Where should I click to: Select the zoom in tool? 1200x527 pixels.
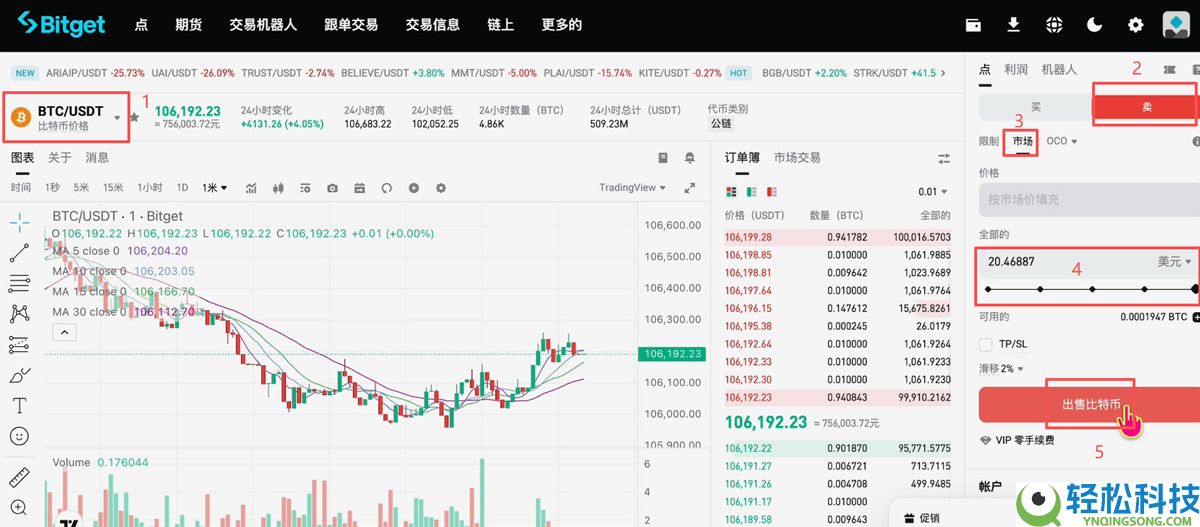[x=19, y=507]
